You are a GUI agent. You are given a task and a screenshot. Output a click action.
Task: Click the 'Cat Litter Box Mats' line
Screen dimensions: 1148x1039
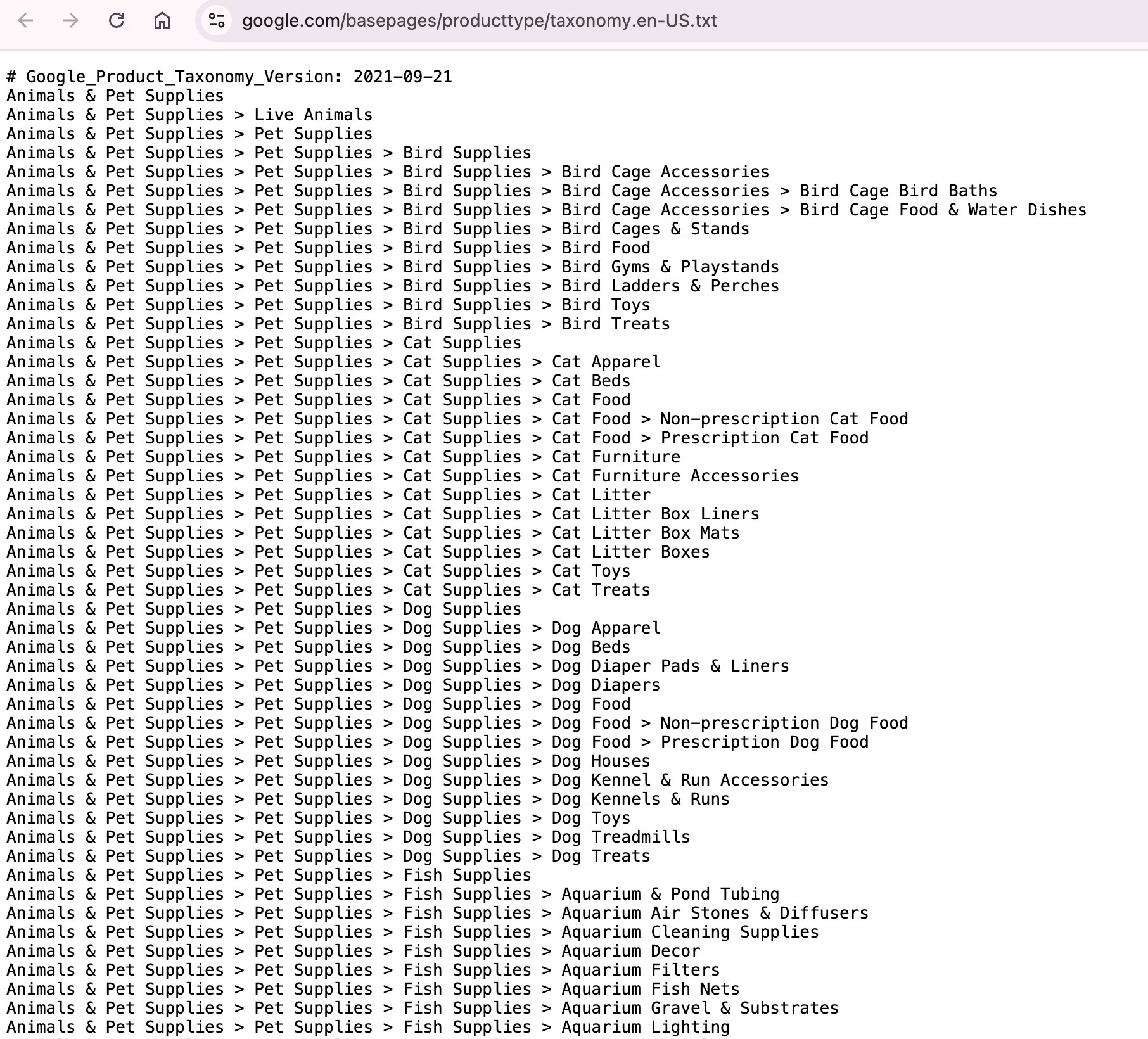(373, 533)
